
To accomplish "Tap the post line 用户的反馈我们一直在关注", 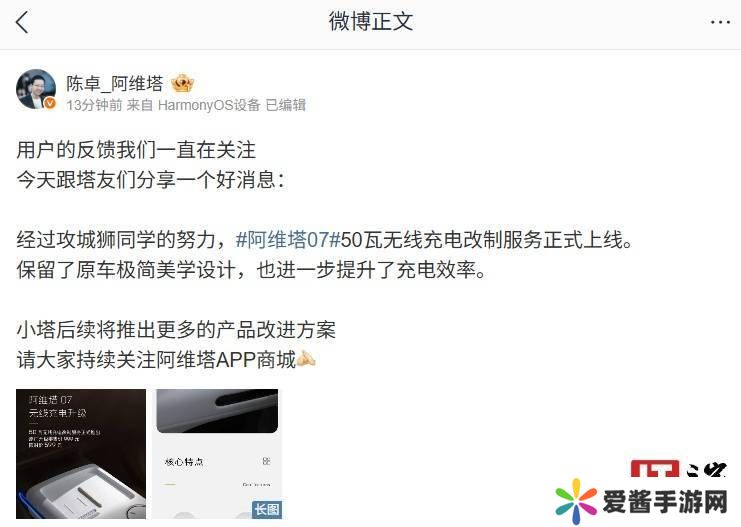I will coord(136,150).
